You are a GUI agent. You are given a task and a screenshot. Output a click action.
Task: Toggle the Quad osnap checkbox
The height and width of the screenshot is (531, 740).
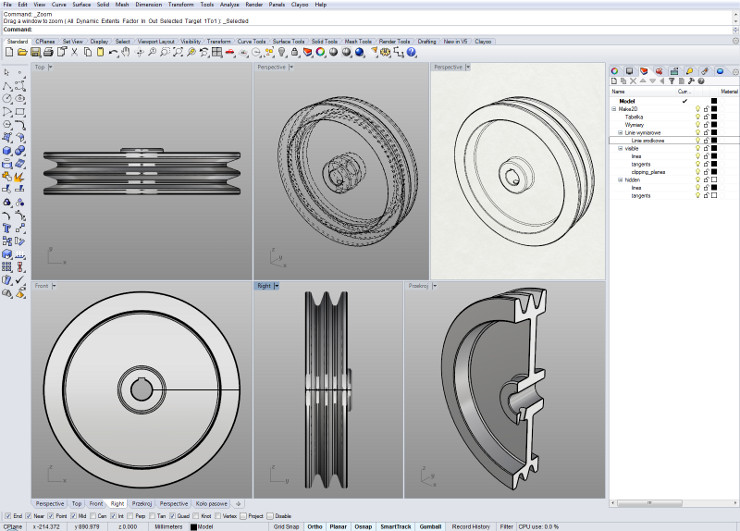click(x=173, y=516)
